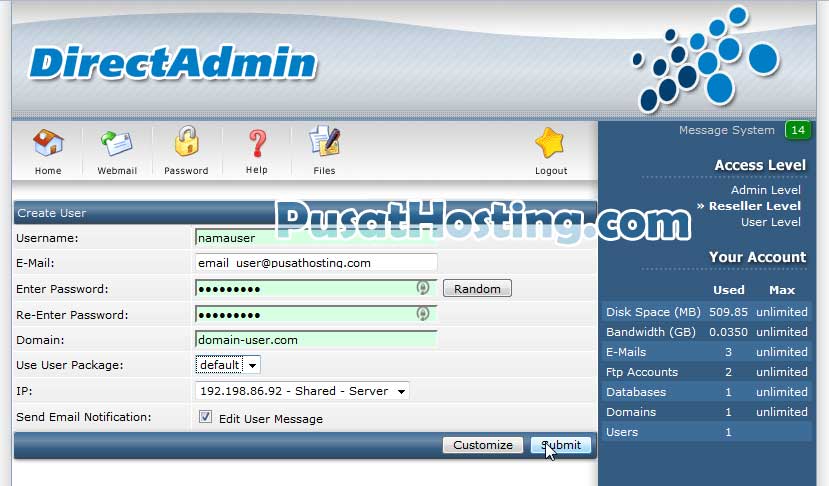829x486 pixels.
Task: Switch to User Level access
Action: tap(770, 222)
